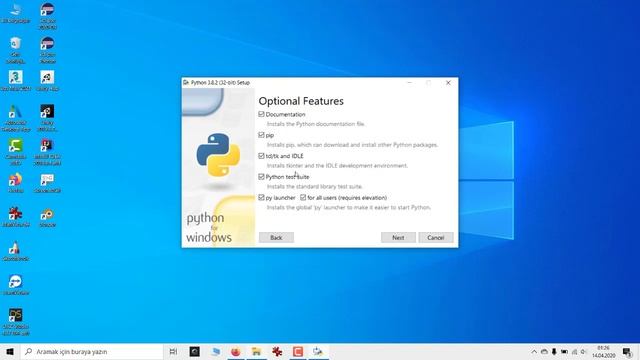Click the Python installer taskbar icon

click(318, 351)
